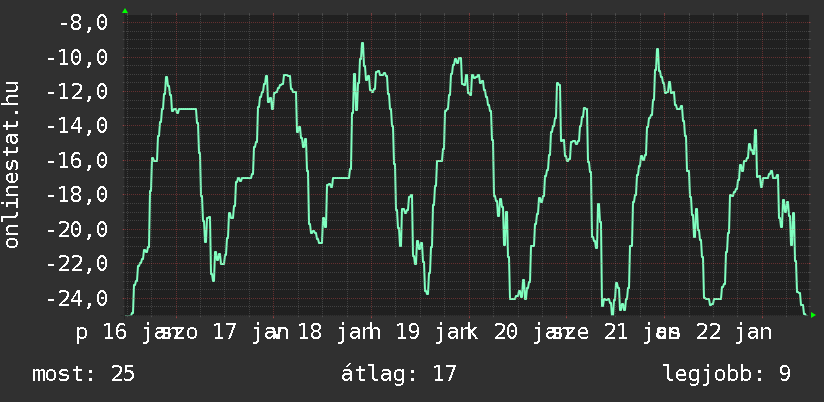This screenshot has width=824, height=402.
Task: Click the -16,0 y-axis label
Action: 76,161
